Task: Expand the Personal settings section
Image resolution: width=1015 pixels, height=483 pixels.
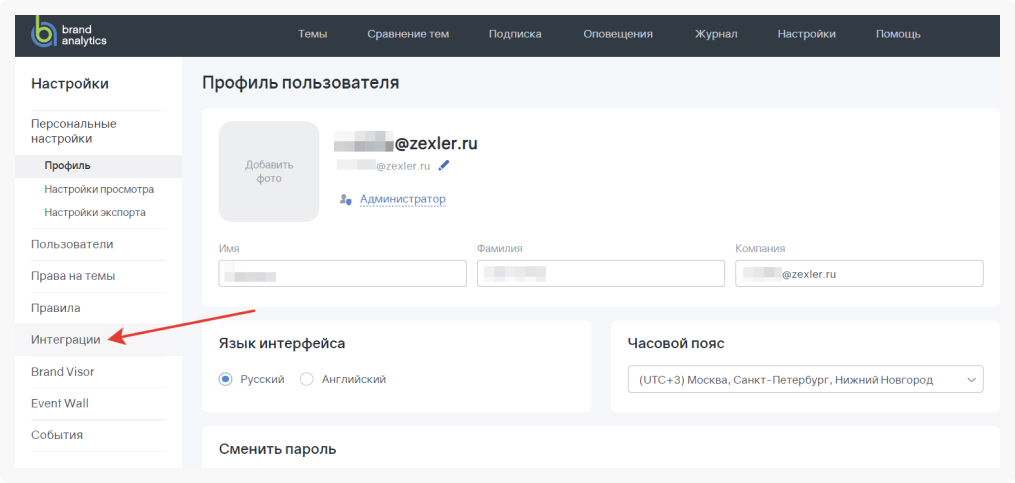Action: 74,131
